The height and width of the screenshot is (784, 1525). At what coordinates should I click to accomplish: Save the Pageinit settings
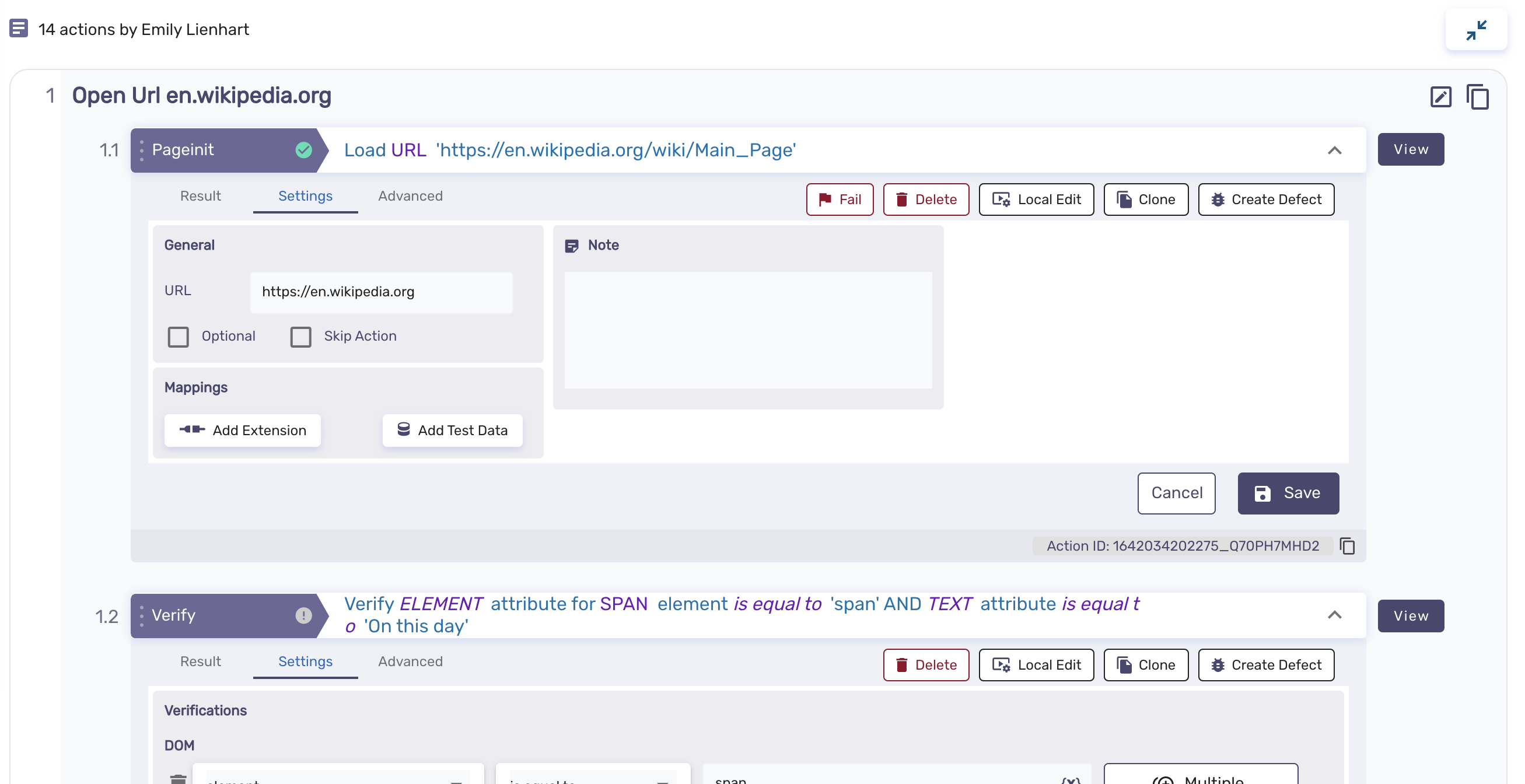click(1288, 494)
